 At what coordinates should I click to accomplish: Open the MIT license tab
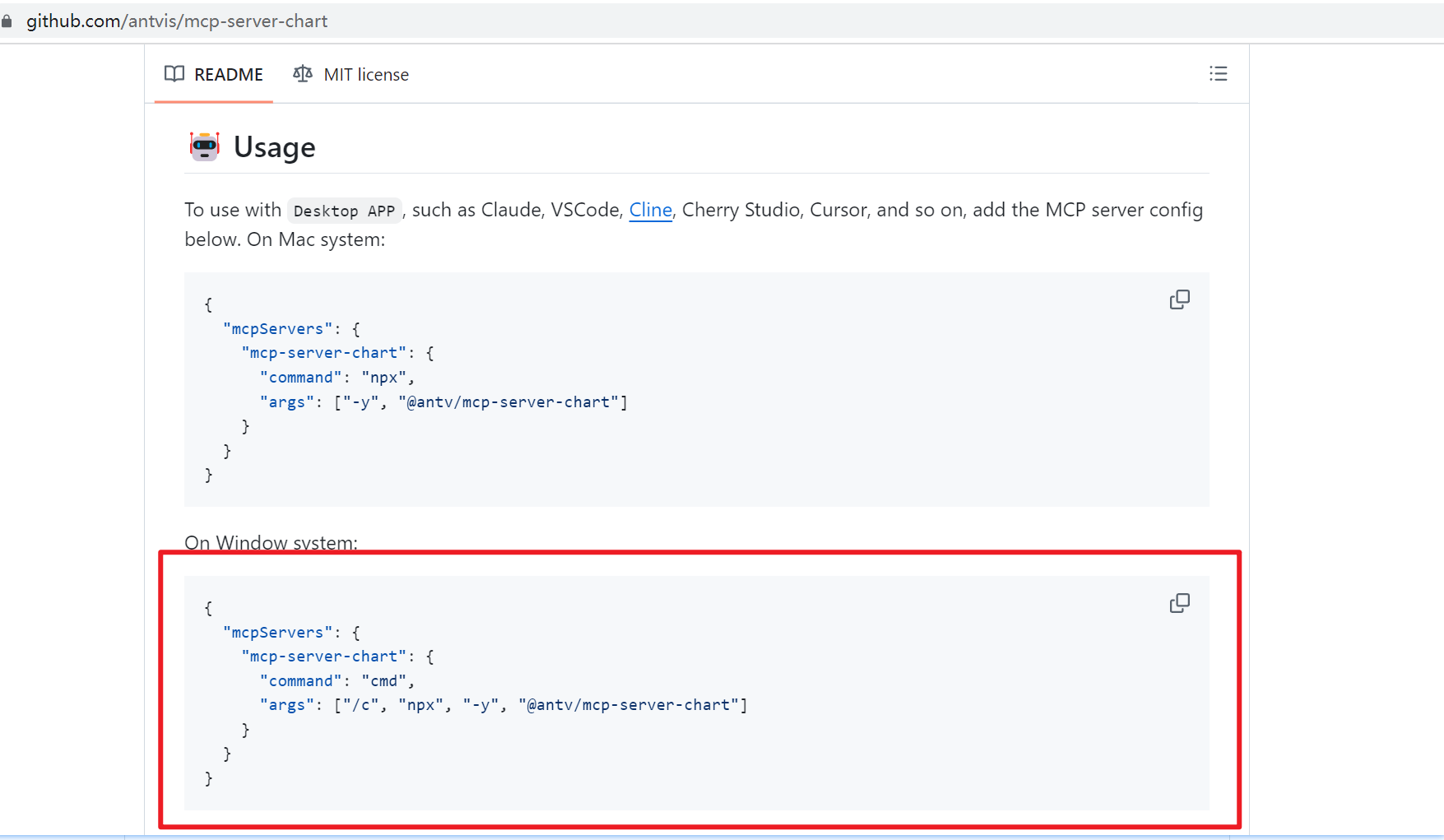(351, 75)
